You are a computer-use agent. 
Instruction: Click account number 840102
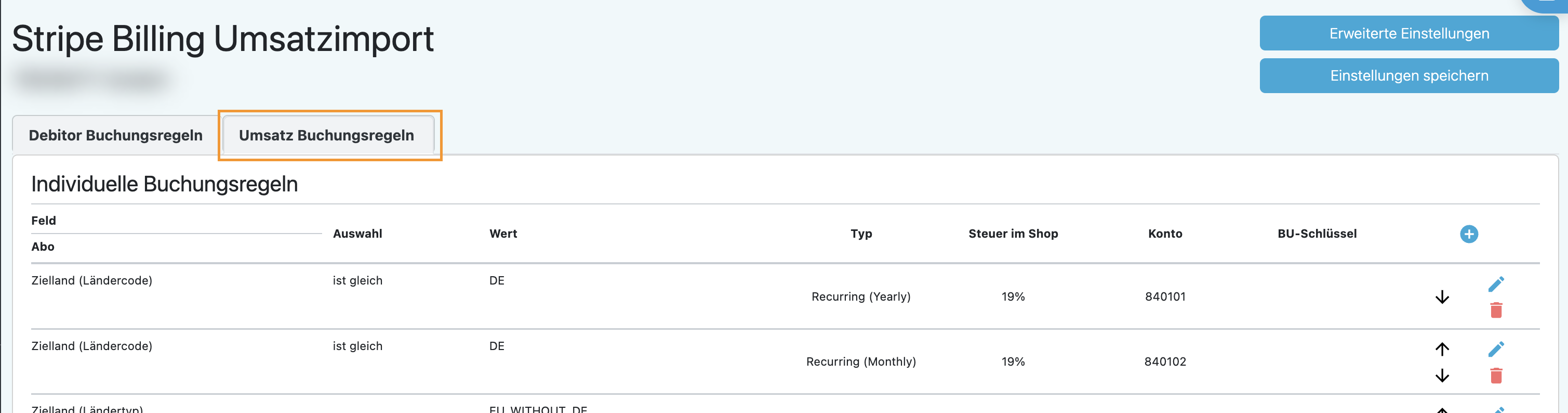[1164, 362]
